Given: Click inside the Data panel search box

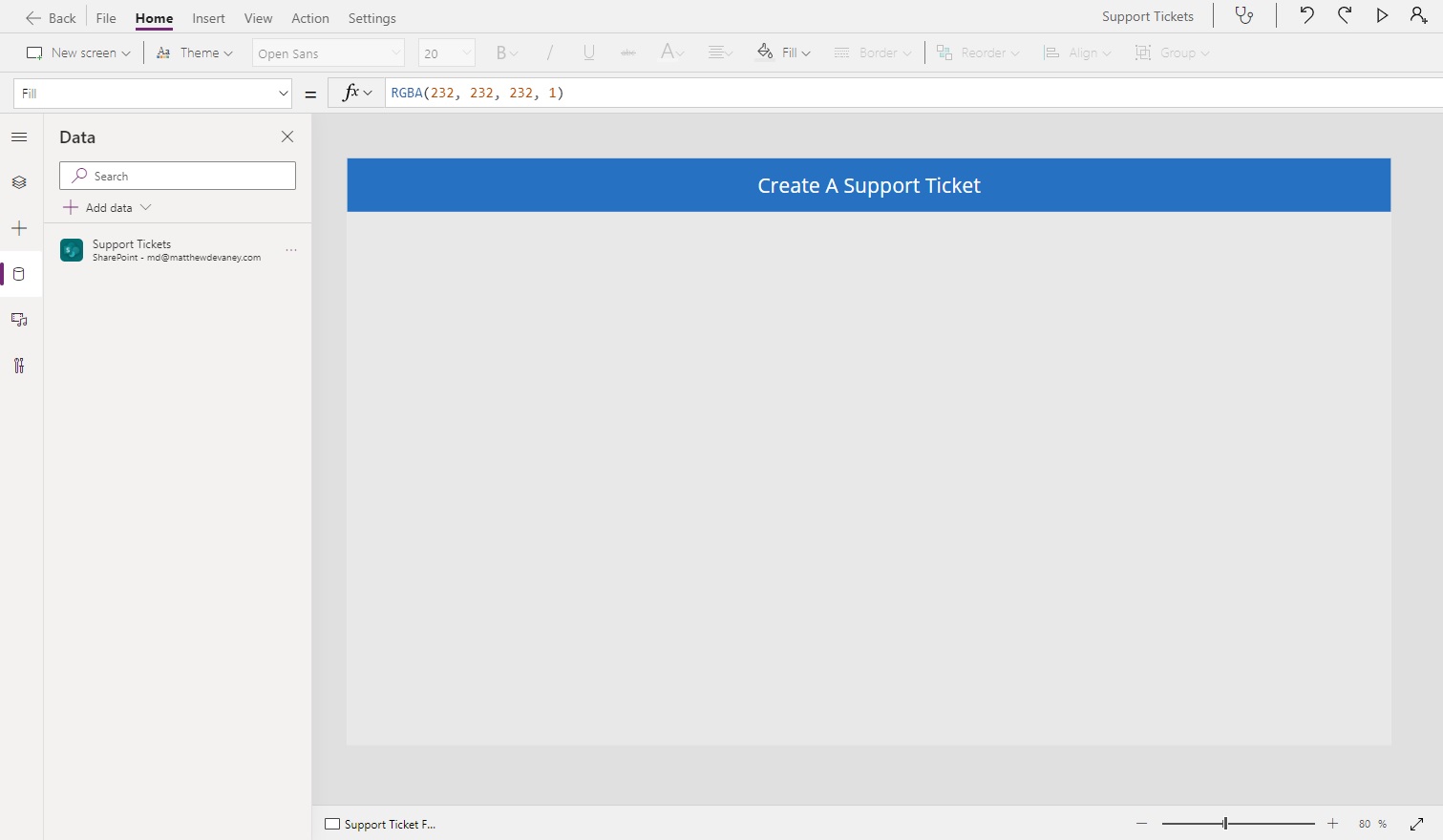Looking at the screenshot, I should click(177, 176).
